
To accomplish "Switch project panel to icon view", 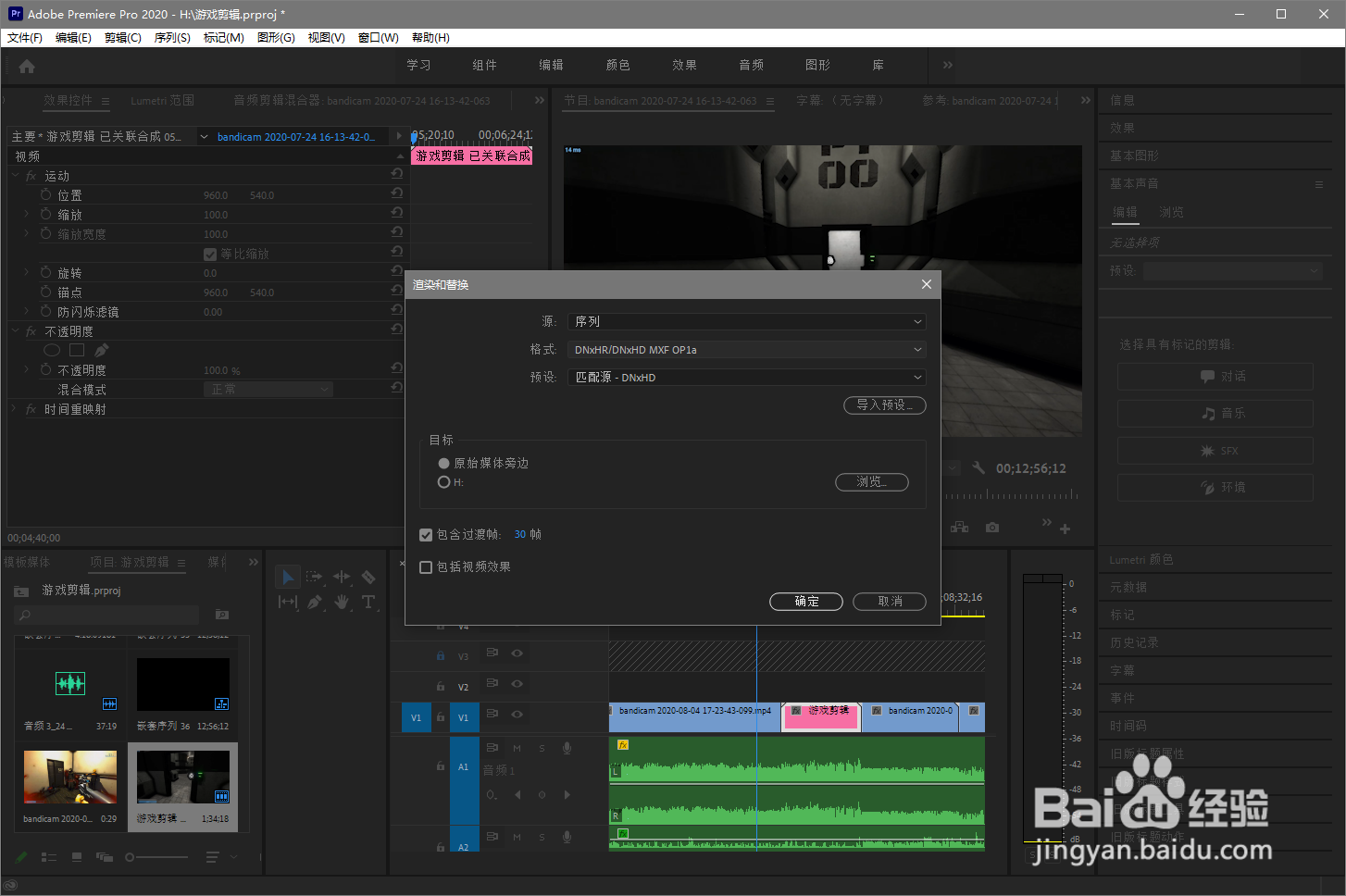I will [77, 857].
